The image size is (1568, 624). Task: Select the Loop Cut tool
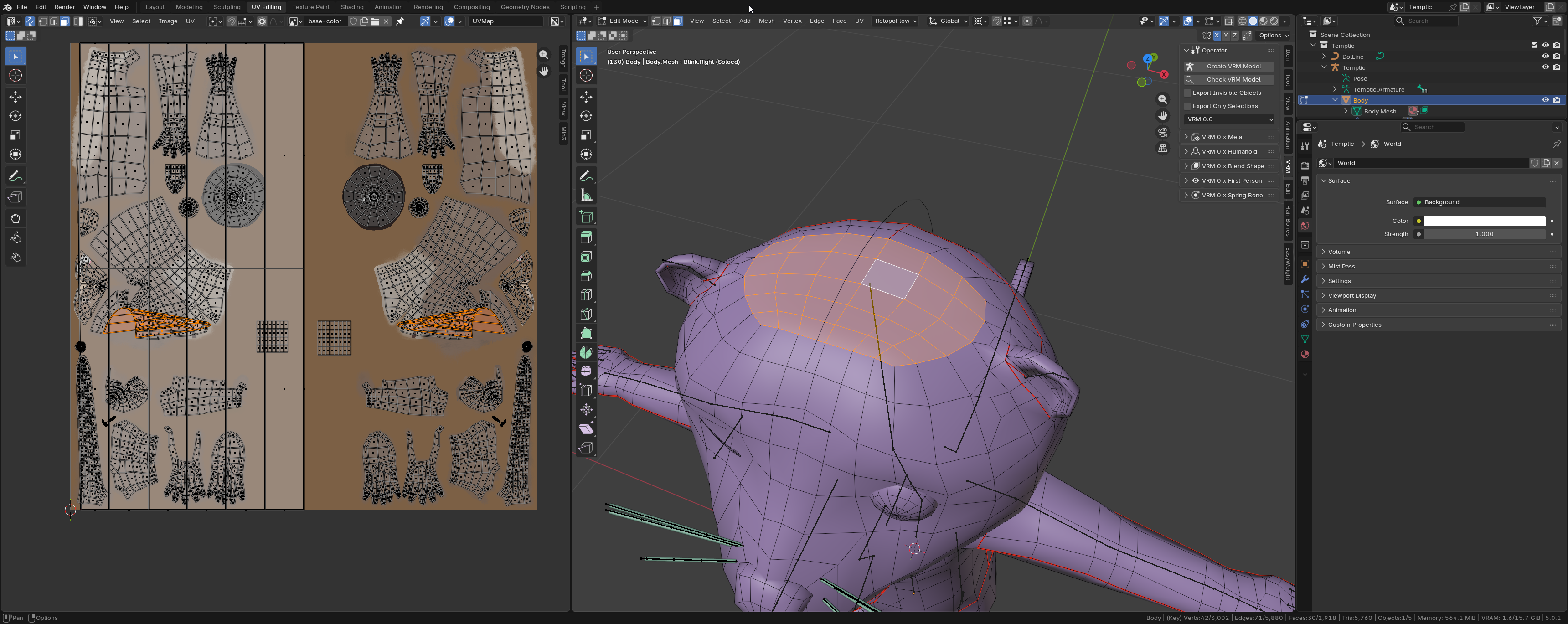click(586, 295)
